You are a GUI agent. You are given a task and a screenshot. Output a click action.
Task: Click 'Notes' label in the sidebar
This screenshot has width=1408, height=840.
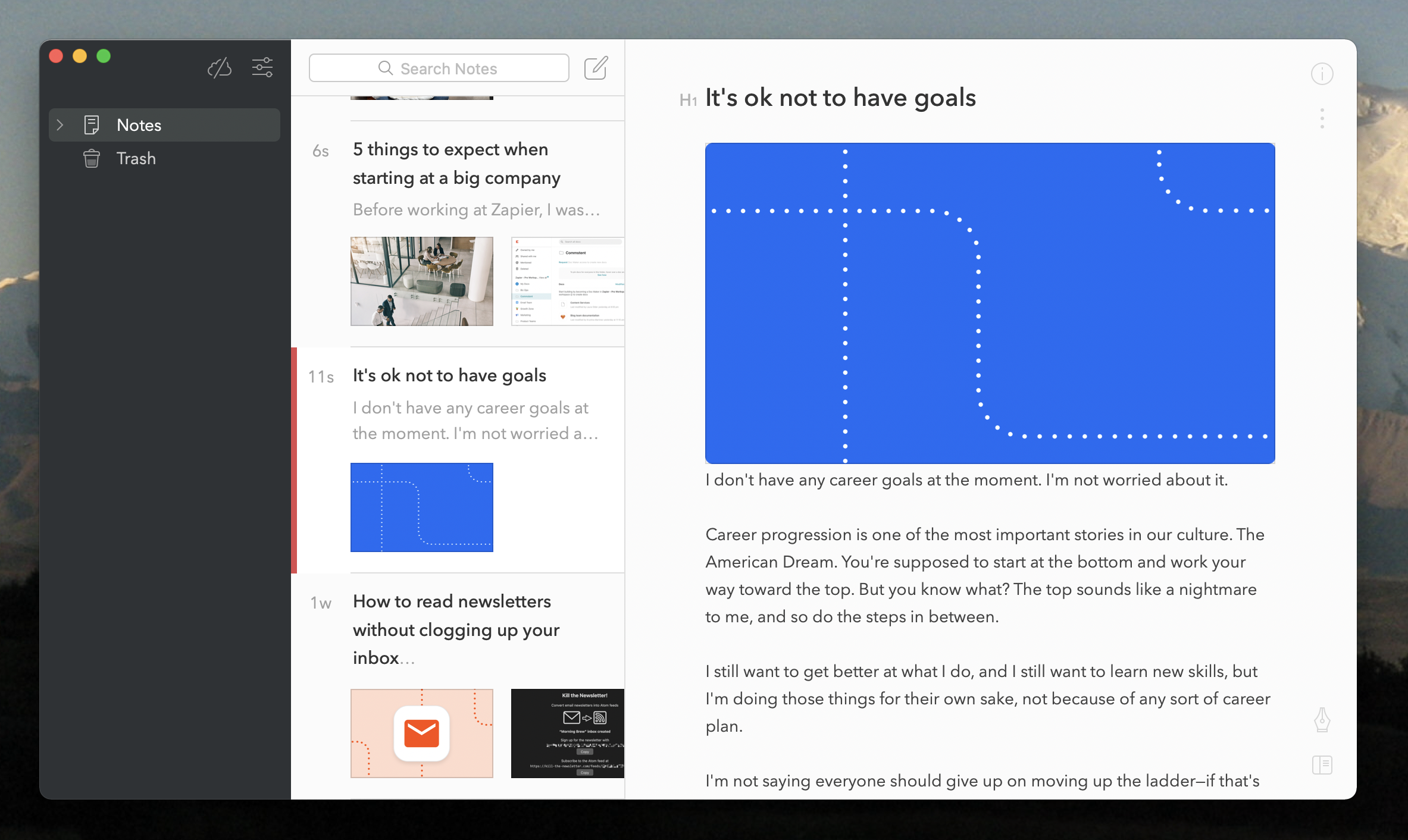pos(140,124)
